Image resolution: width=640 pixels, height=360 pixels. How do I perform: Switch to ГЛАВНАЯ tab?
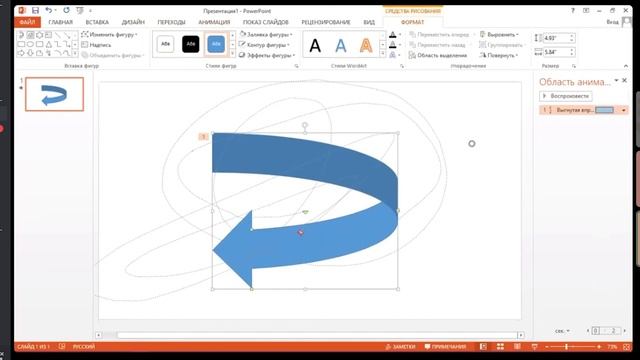pos(60,22)
